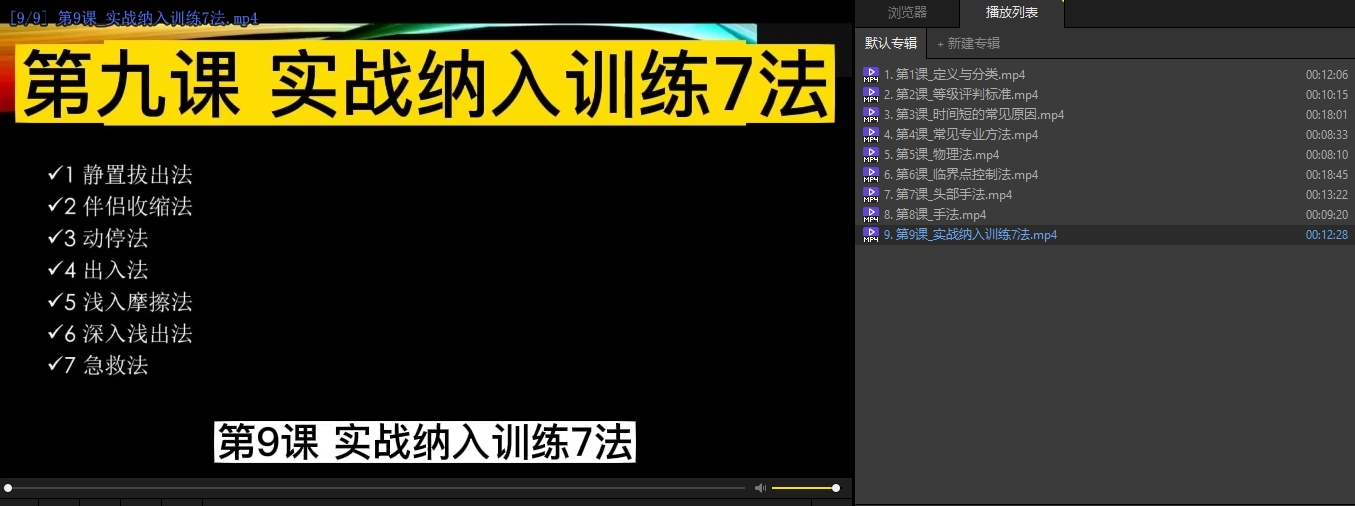
Task: Select the current item 第9课_实战纳入训练7法.mp4
Action: (x=970, y=235)
